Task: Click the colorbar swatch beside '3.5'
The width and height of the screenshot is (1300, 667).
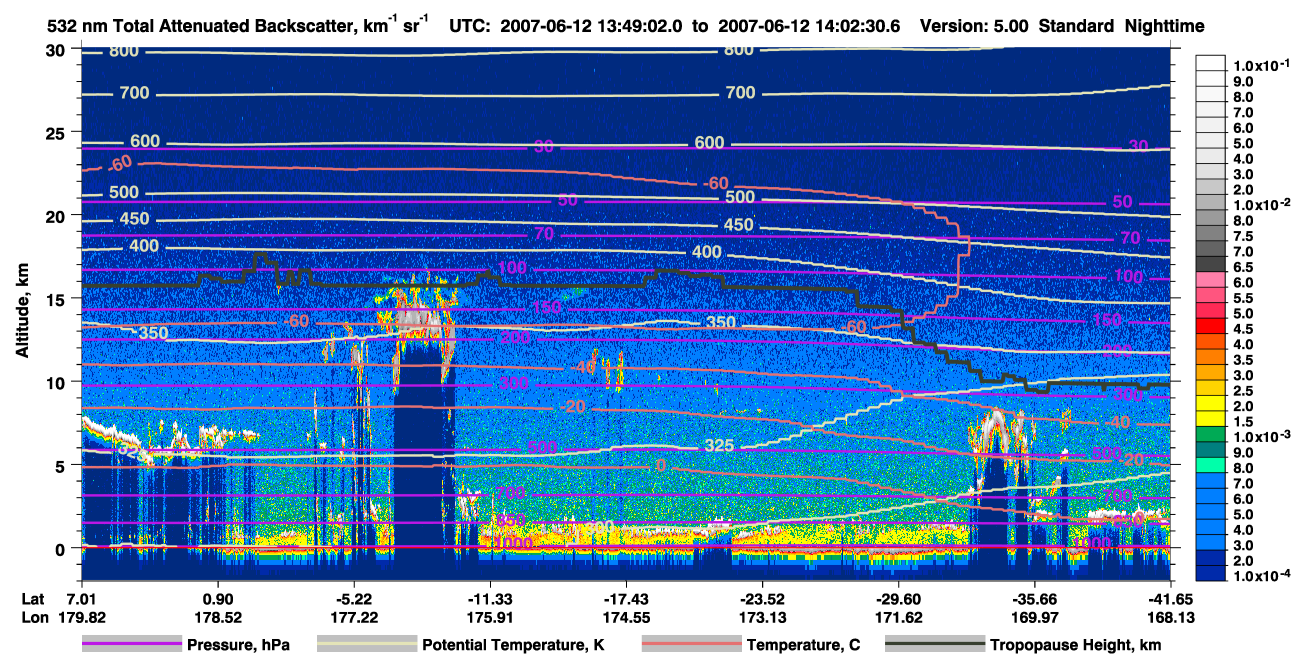Action: point(1213,359)
